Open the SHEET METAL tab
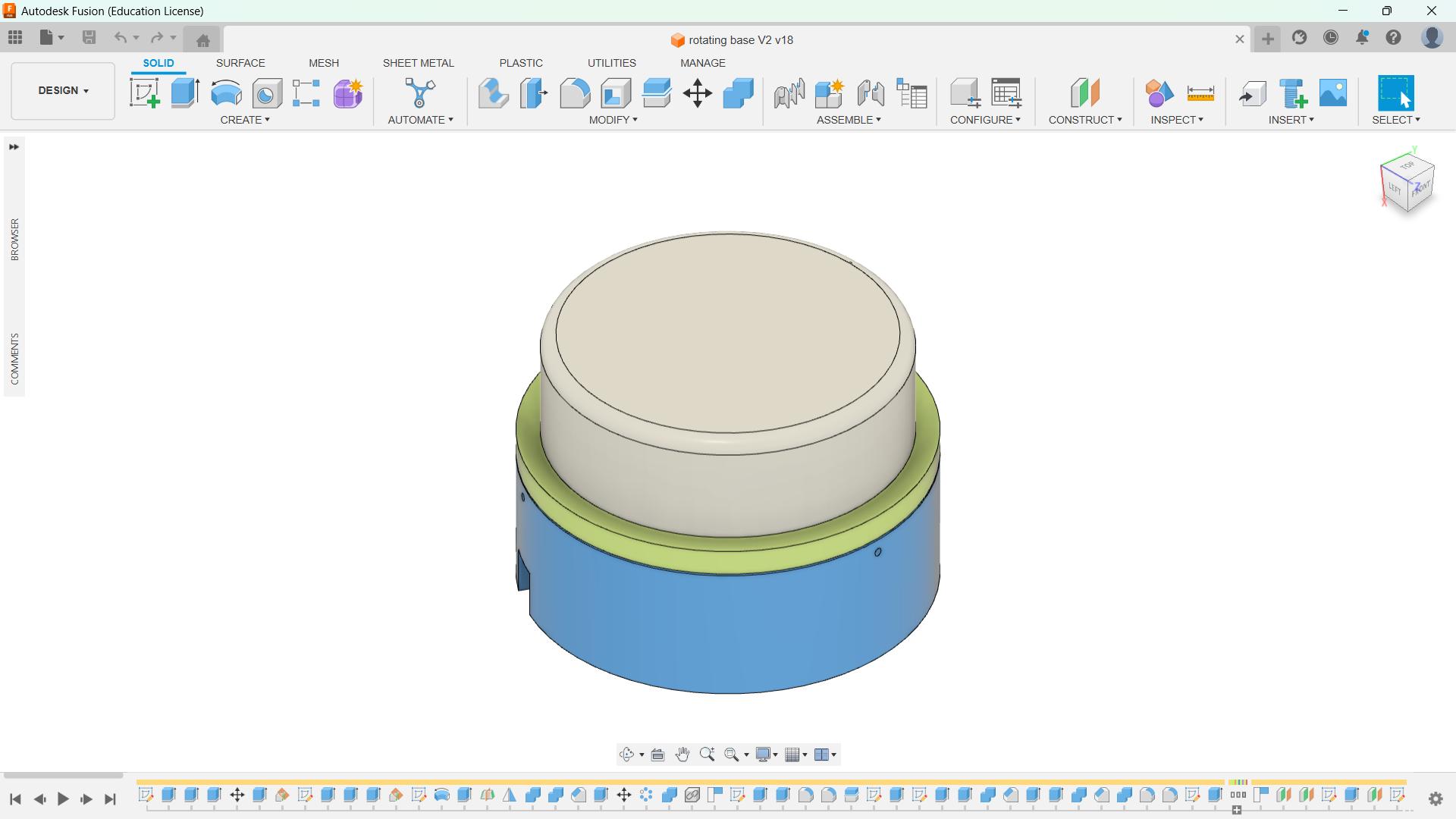Image resolution: width=1456 pixels, height=819 pixels. pyautogui.click(x=418, y=63)
